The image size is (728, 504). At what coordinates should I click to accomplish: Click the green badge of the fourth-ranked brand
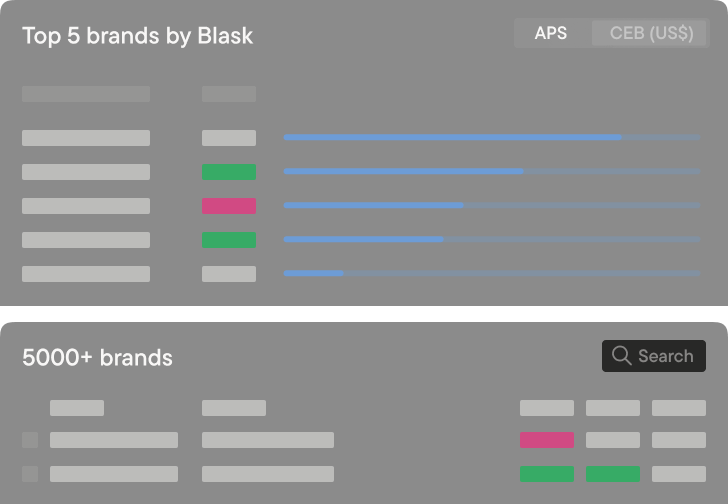pyautogui.click(x=229, y=240)
